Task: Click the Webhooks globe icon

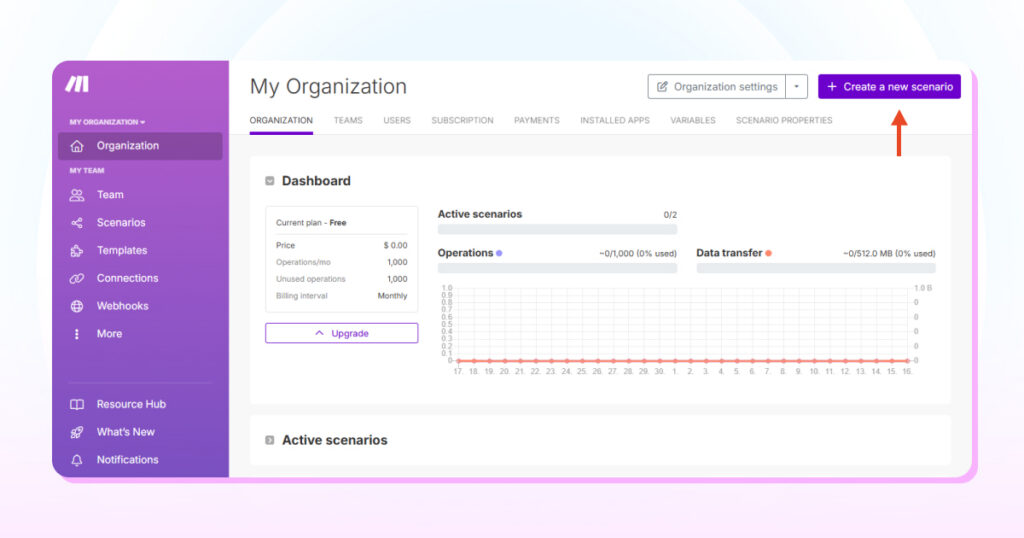Action: 77,306
